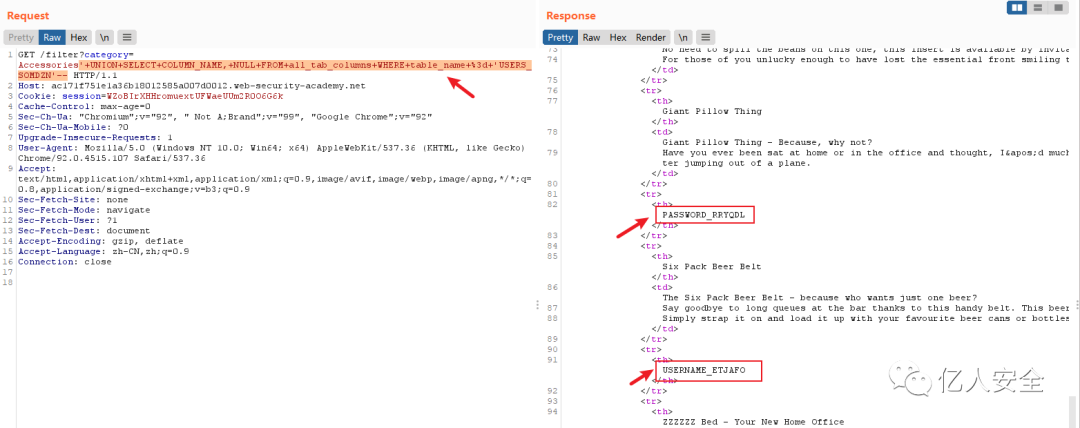Click the pane divider handle dots
Screen dimensions: 1080x428
pyautogui.click(x=537, y=305)
